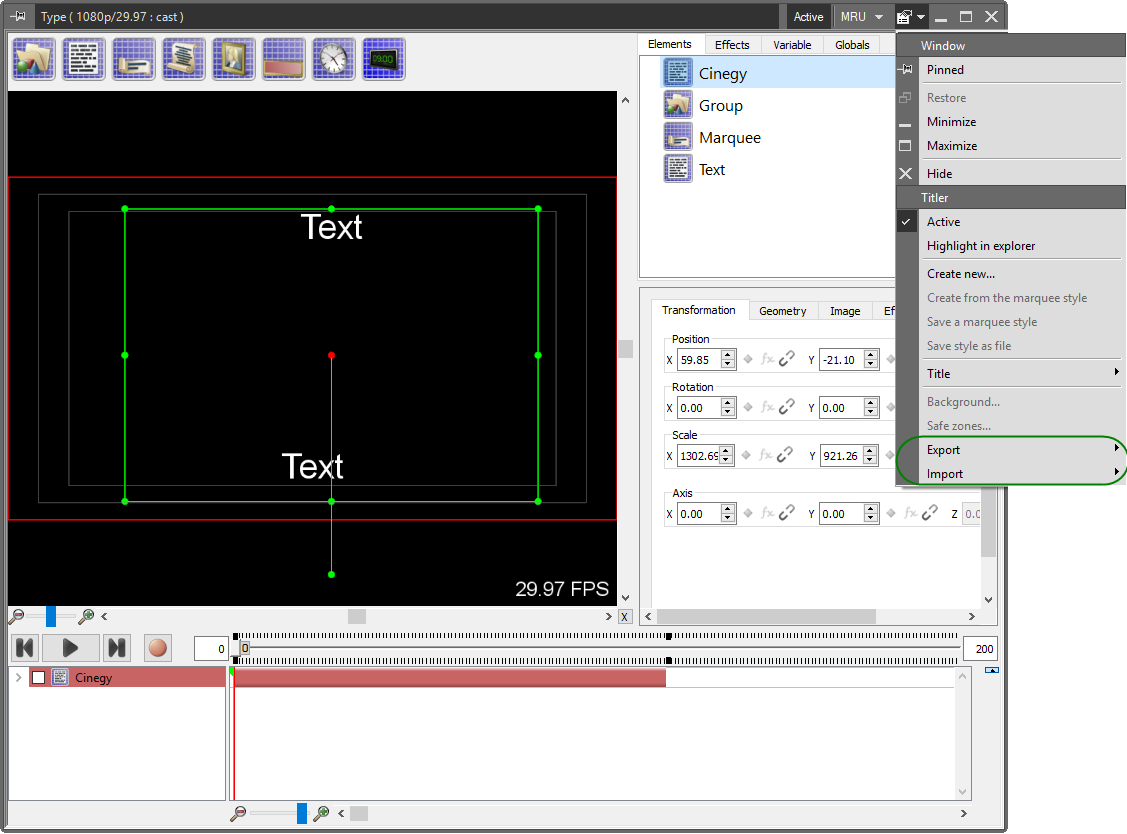Increment the Position X spinner

[728, 355]
